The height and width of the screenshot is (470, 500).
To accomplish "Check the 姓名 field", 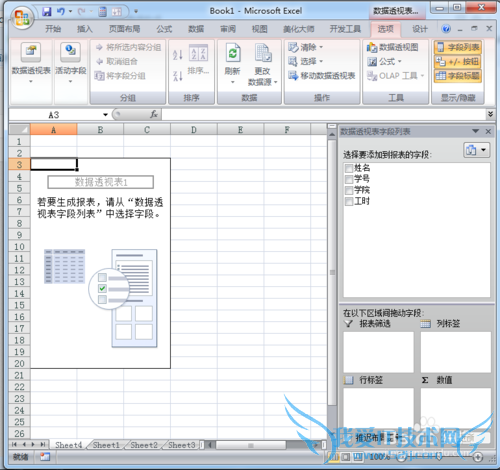I will coord(349,168).
